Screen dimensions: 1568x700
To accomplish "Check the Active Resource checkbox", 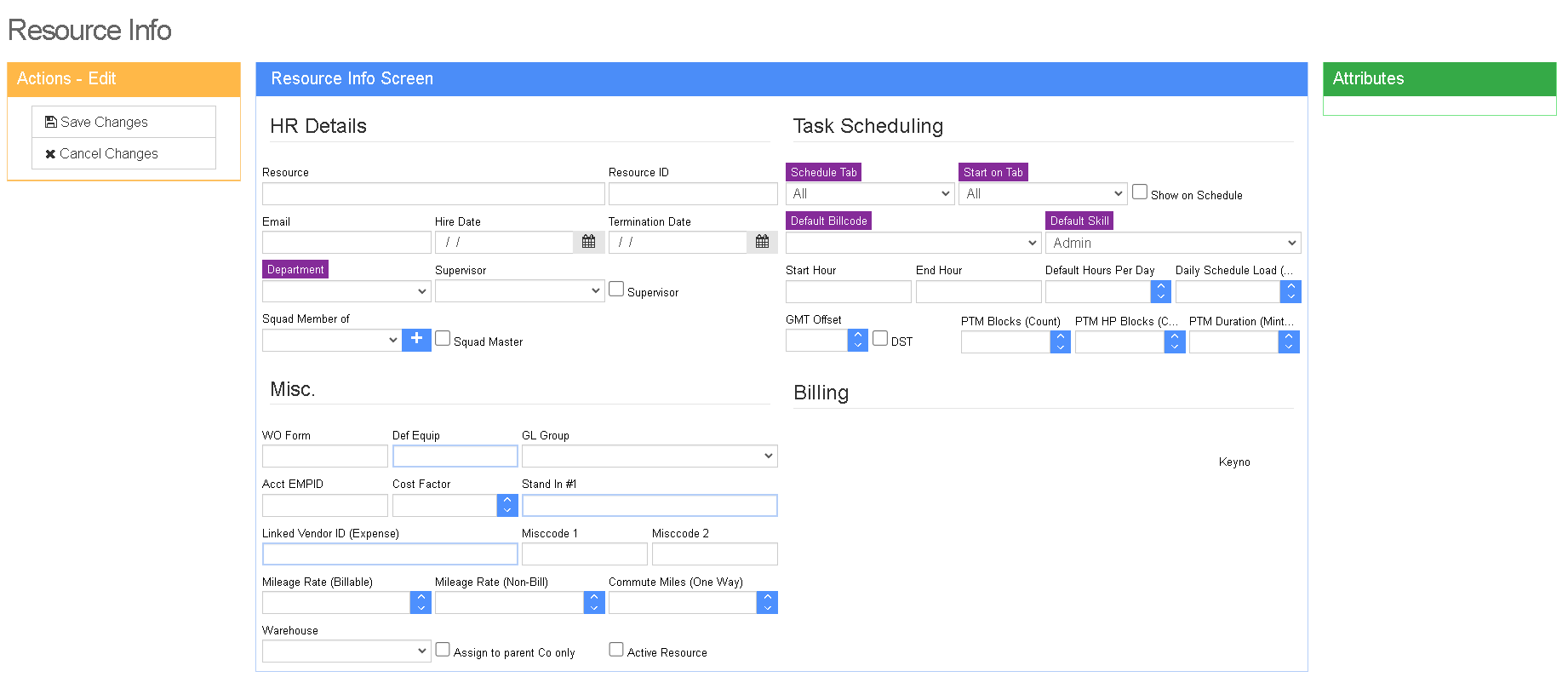I will [x=616, y=649].
